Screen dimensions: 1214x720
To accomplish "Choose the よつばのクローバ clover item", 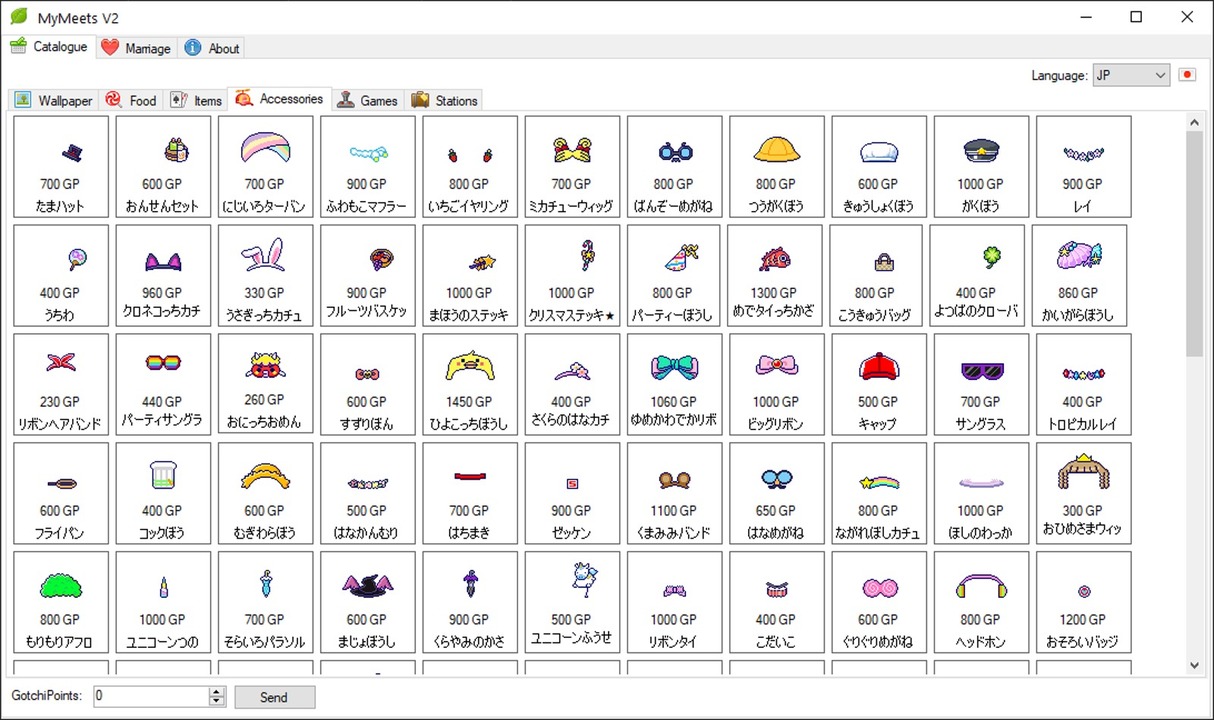I will (977, 275).
